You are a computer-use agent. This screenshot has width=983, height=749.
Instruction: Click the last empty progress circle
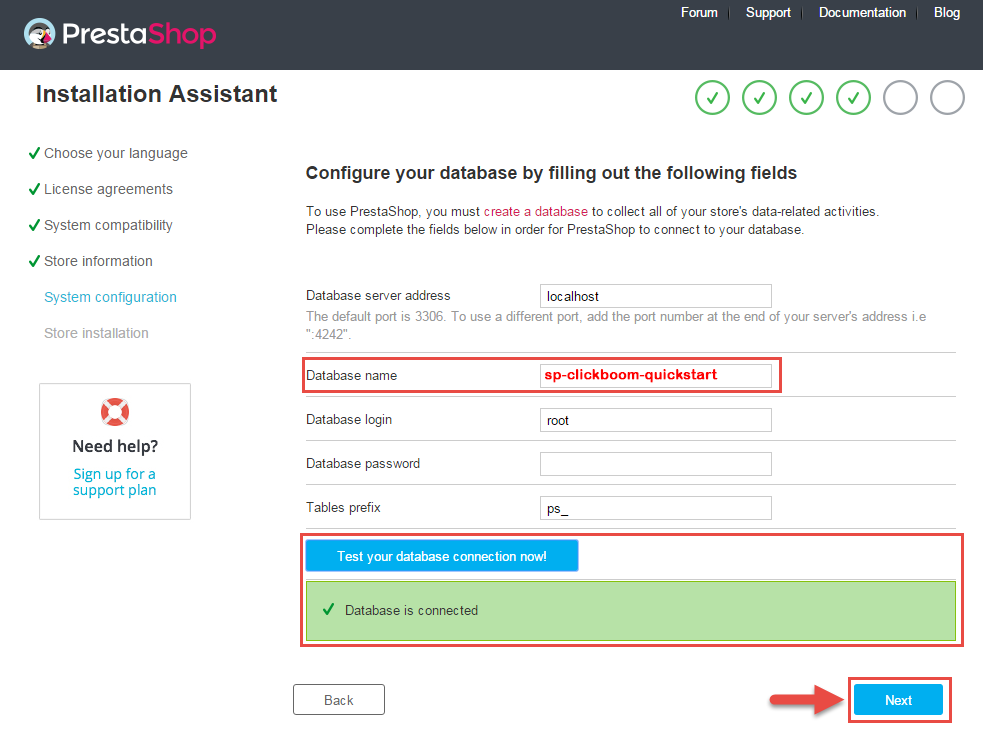(947, 98)
